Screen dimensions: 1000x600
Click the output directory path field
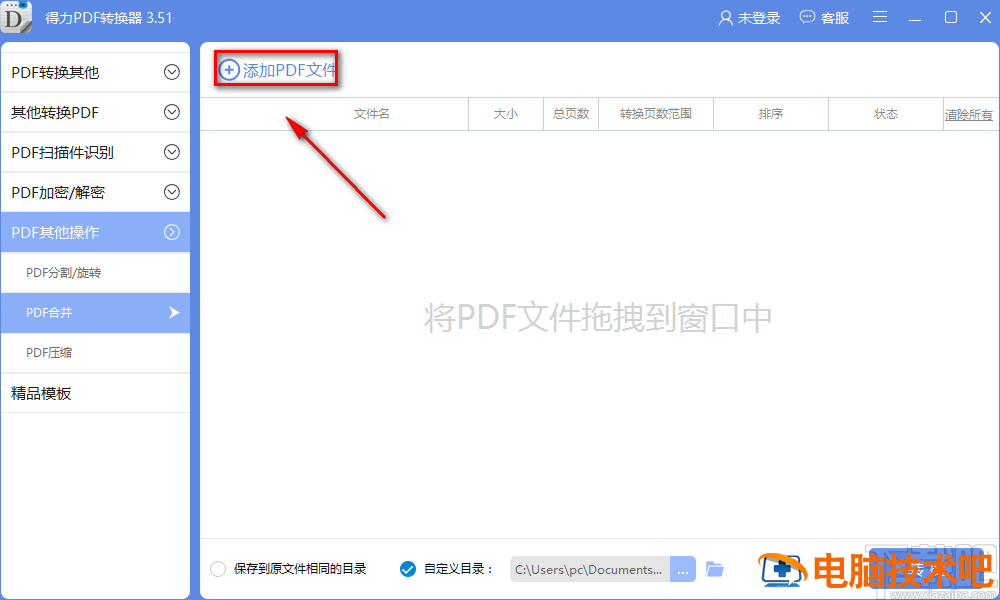click(589, 569)
